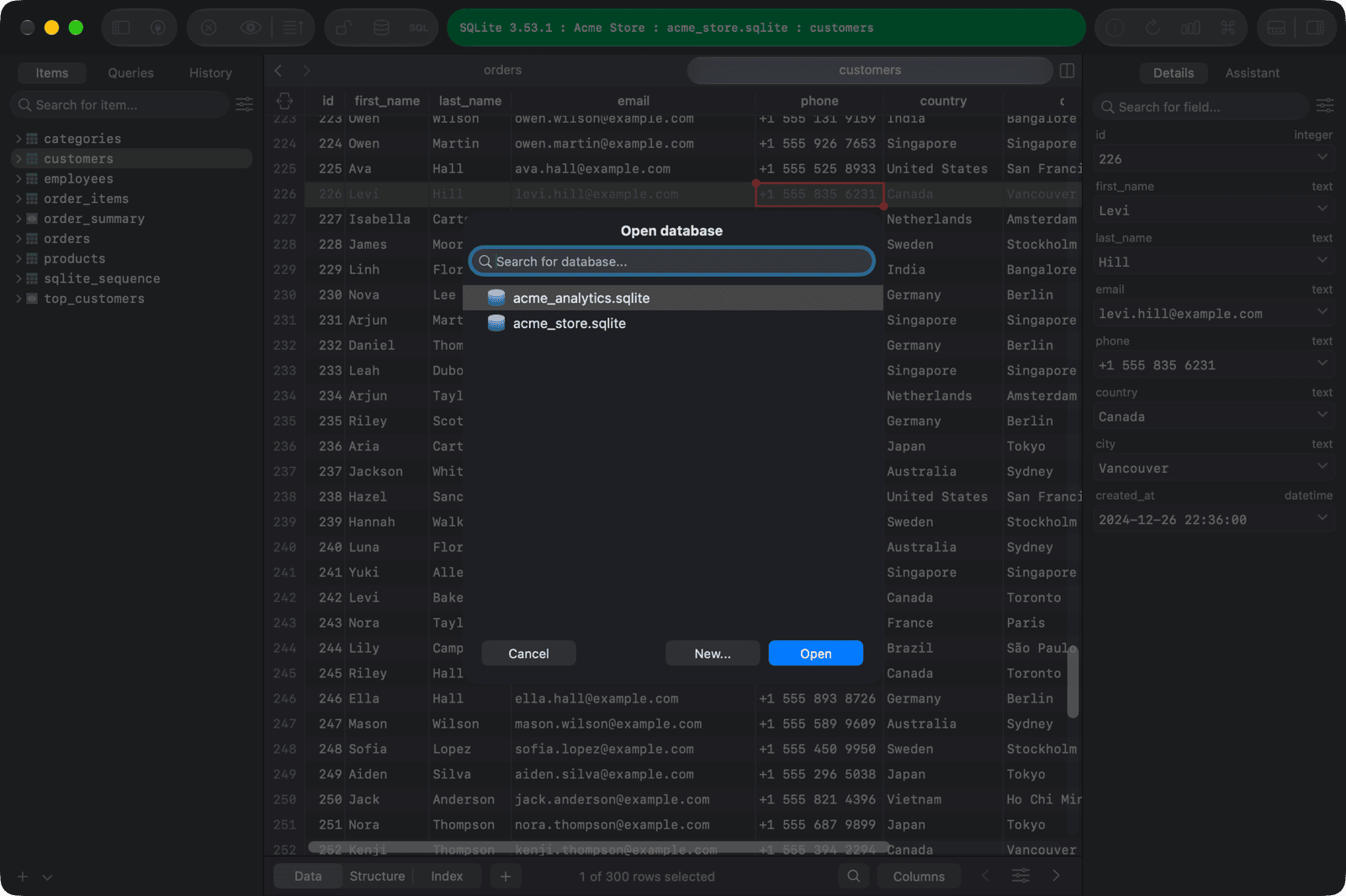Switch to the orders table tab

[502, 71]
